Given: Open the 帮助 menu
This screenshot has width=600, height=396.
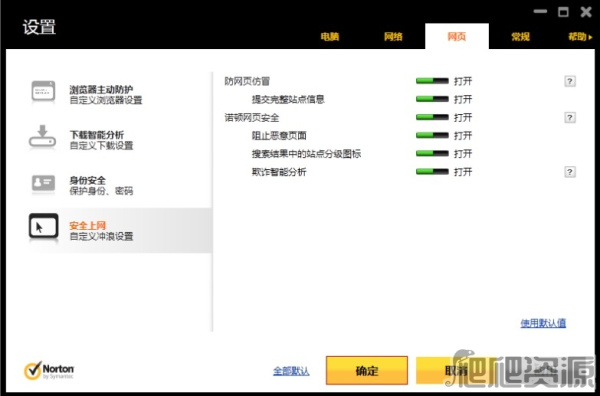Looking at the screenshot, I should [580, 37].
